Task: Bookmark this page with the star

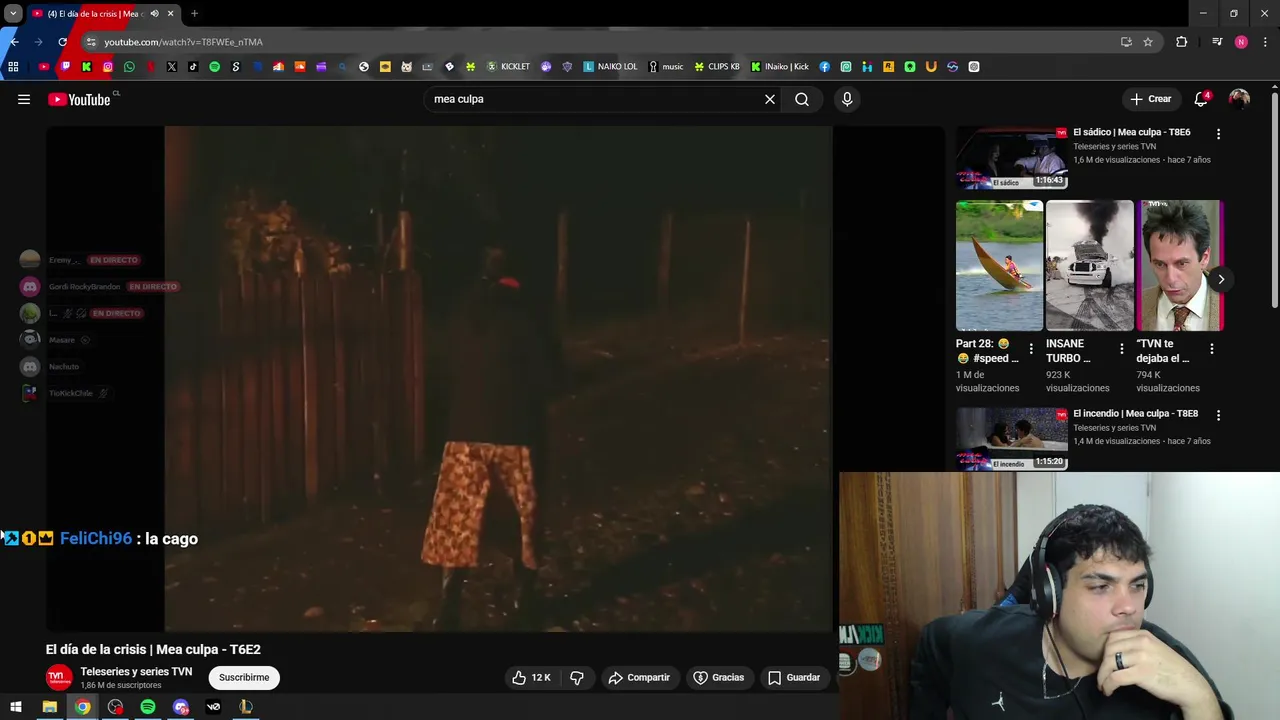Action: (1148, 42)
